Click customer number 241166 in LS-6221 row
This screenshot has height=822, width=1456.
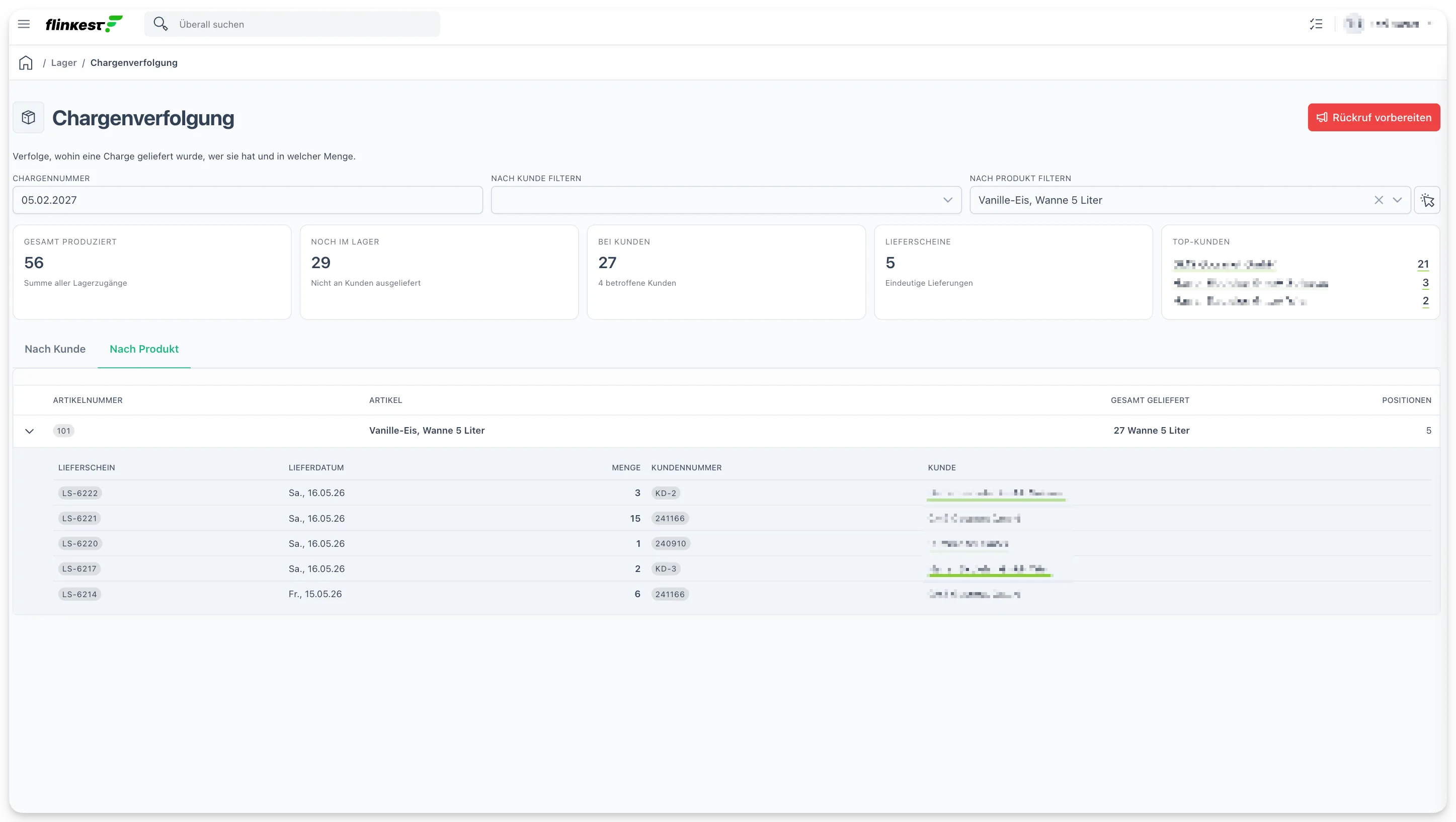[670, 519]
